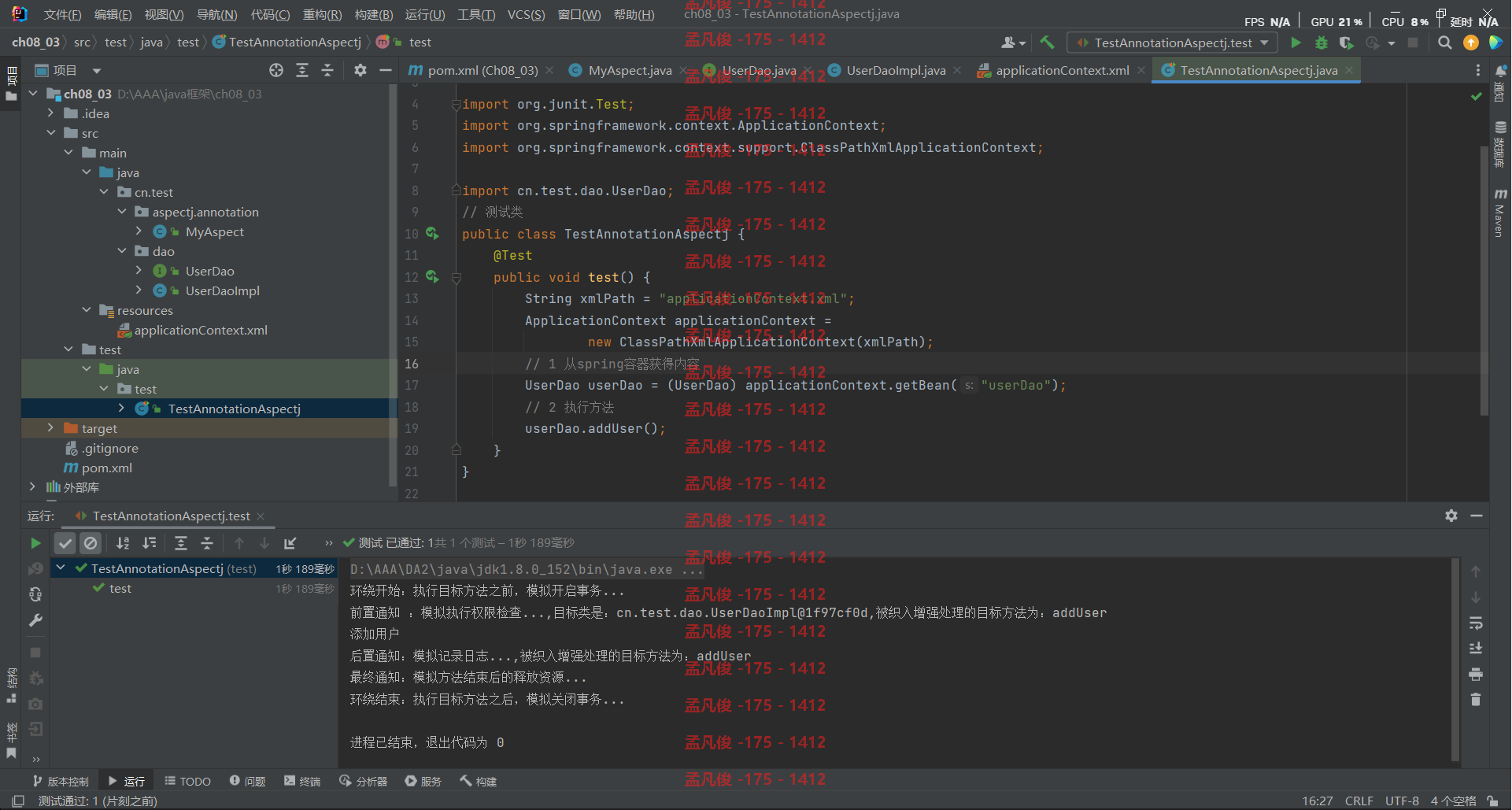Minimize the Run tool window
The width and height of the screenshot is (1512, 810).
[x=1477, y=516]
